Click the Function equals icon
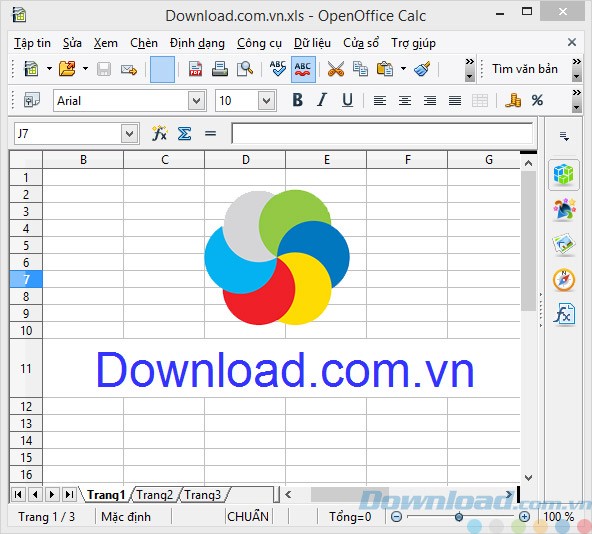592x534 pixels. click(210, 133)
